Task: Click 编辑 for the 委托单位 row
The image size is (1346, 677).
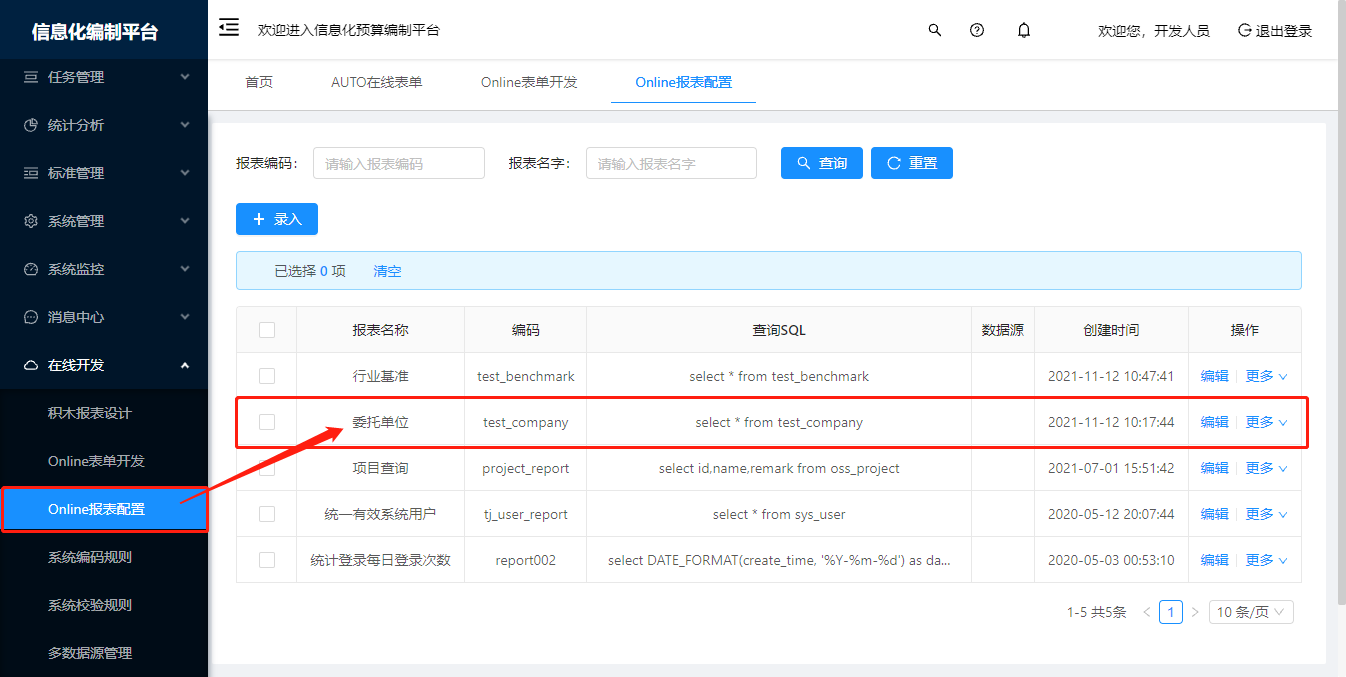Action: pos(1214,422)
